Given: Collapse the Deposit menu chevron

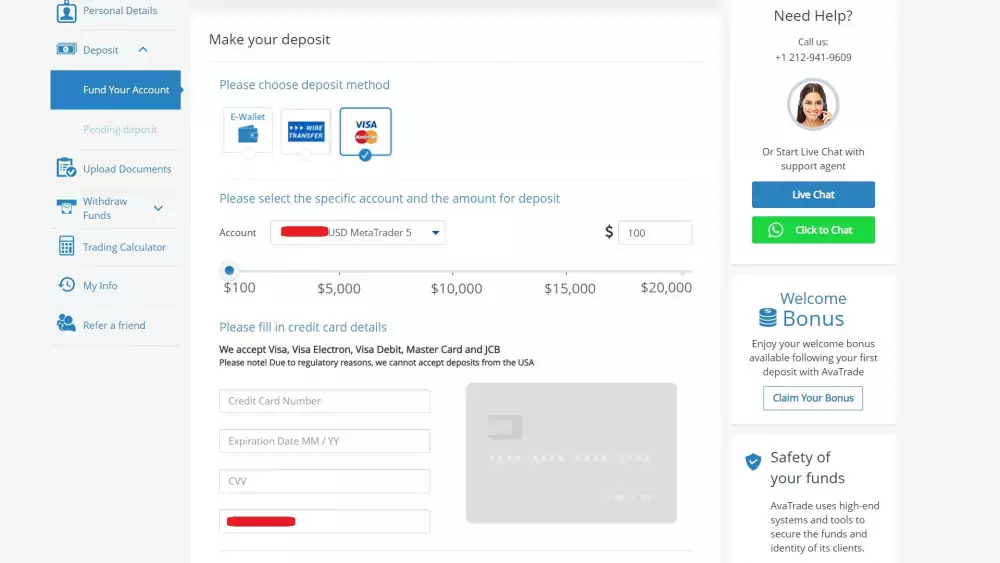Looking at the screenshot, I should point(143,50).
